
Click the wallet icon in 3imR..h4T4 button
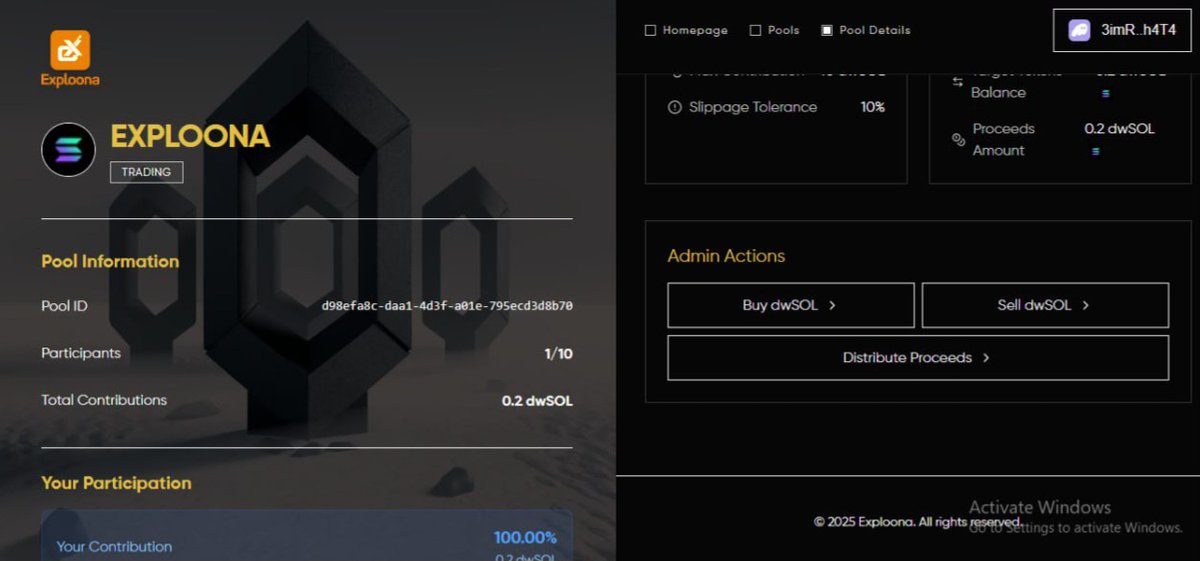1079,30
